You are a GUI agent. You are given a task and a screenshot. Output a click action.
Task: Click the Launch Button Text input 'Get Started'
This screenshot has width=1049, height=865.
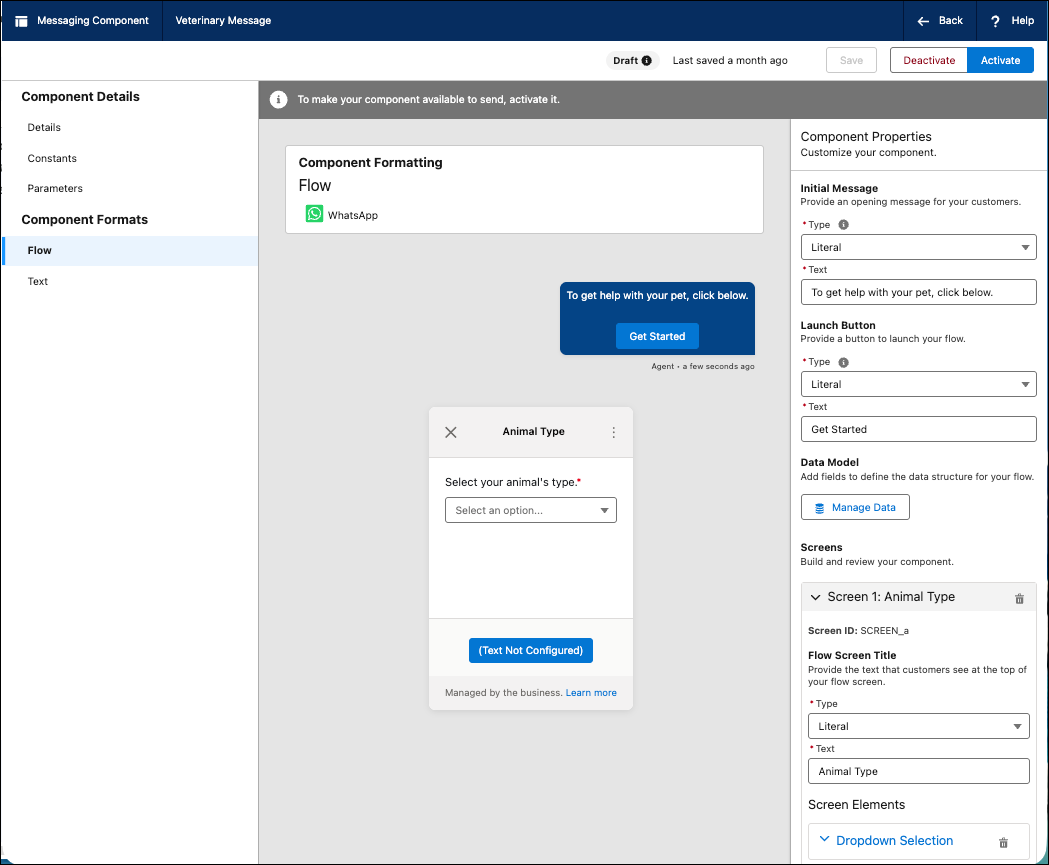click(919, 429)
